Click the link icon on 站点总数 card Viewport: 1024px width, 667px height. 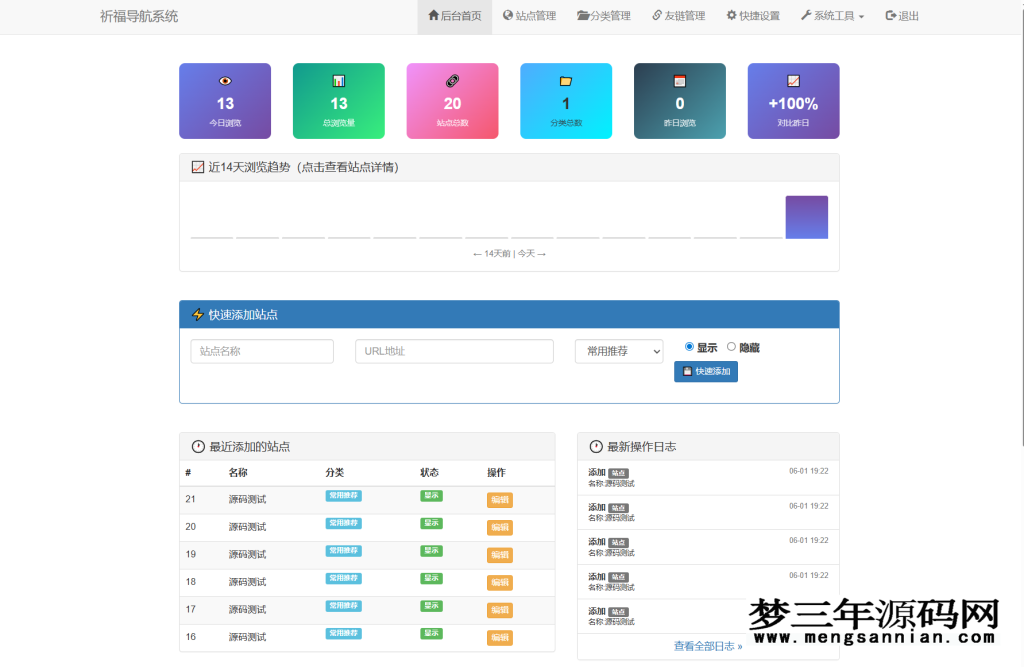[x=453, y=81]
